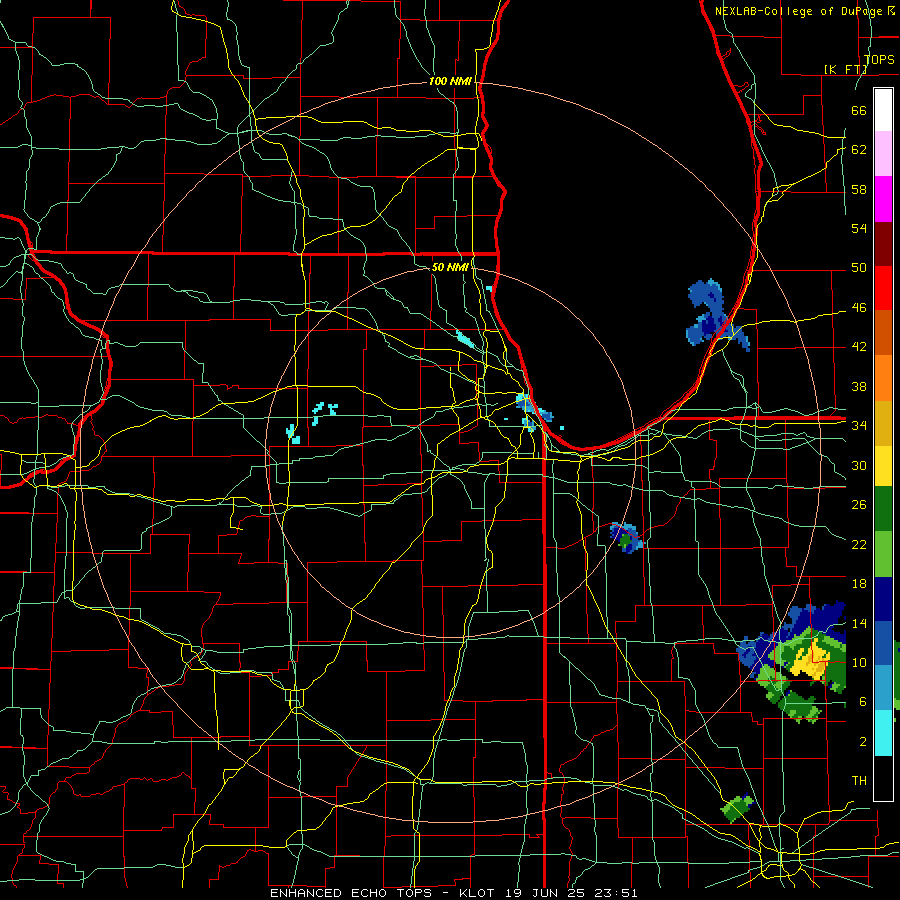Click the 14 value on the legend
900x900 pixels.
[859, 624]
